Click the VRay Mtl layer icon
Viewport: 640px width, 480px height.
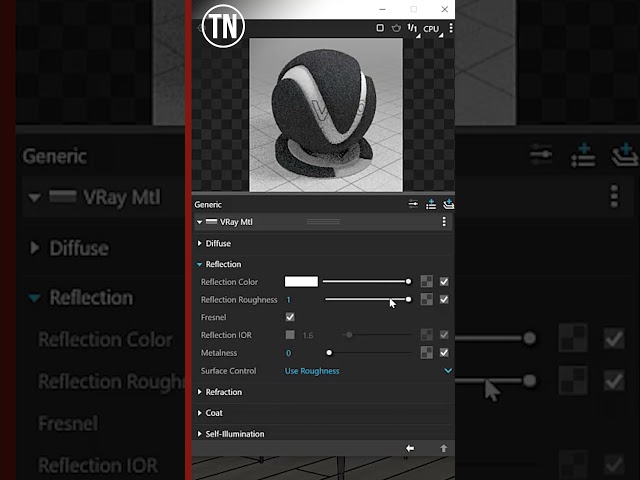tap(211, 222)
